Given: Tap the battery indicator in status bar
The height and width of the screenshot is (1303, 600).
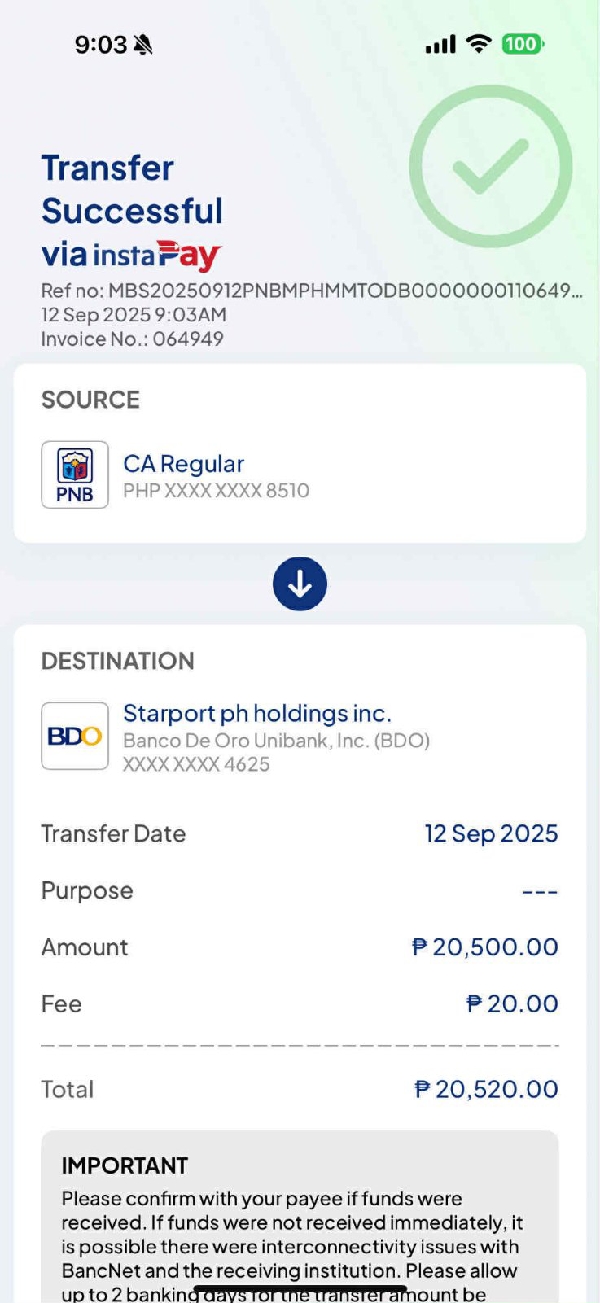Looking at the screenshot, I should point(522,44).
